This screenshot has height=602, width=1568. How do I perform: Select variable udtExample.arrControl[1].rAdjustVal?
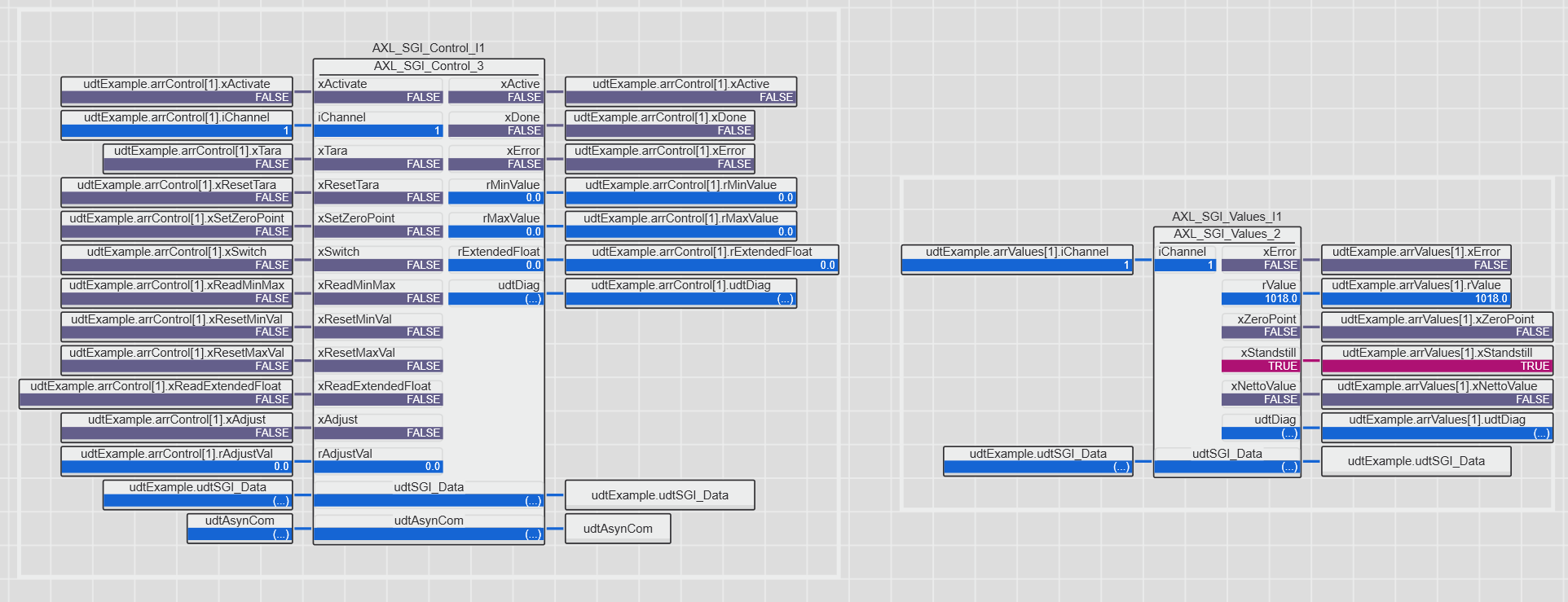[177, 461]
